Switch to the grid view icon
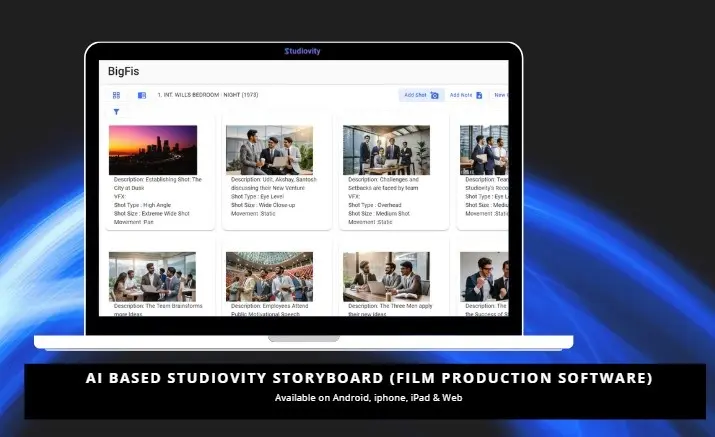This screenshot has height=437, width=715. click(116, 95)
